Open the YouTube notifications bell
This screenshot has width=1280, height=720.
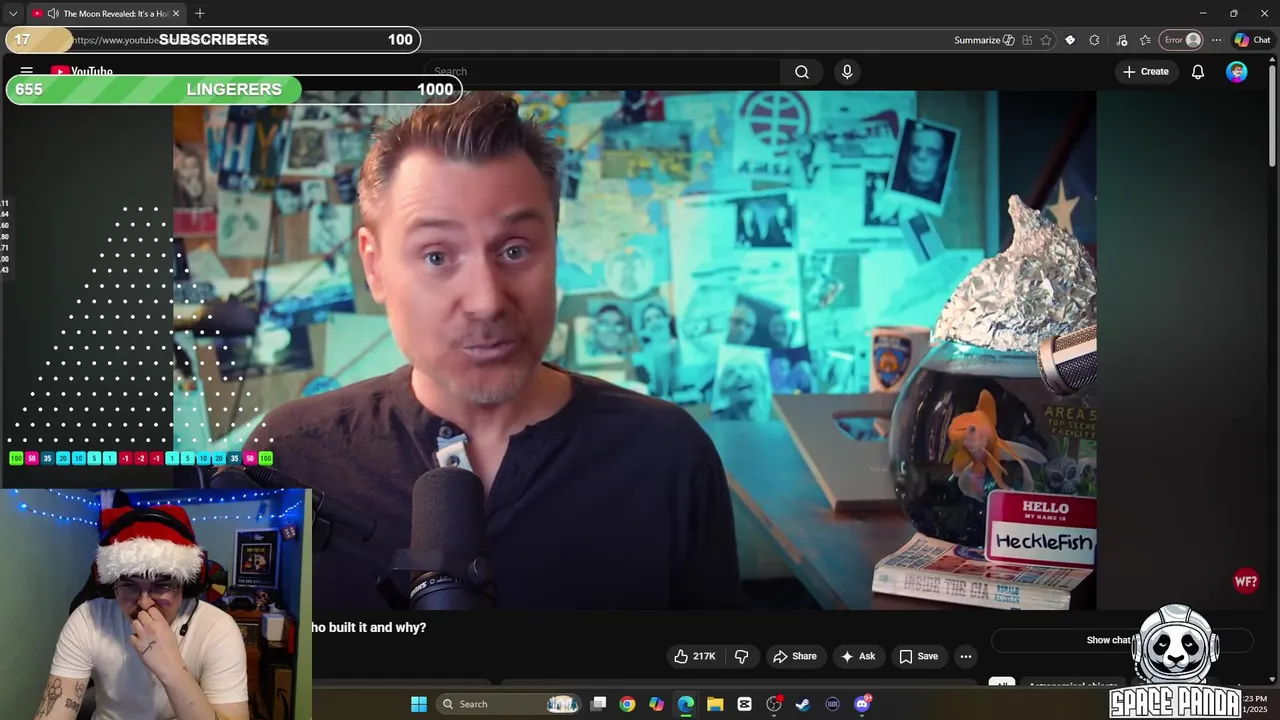[x=1198, y=72]
